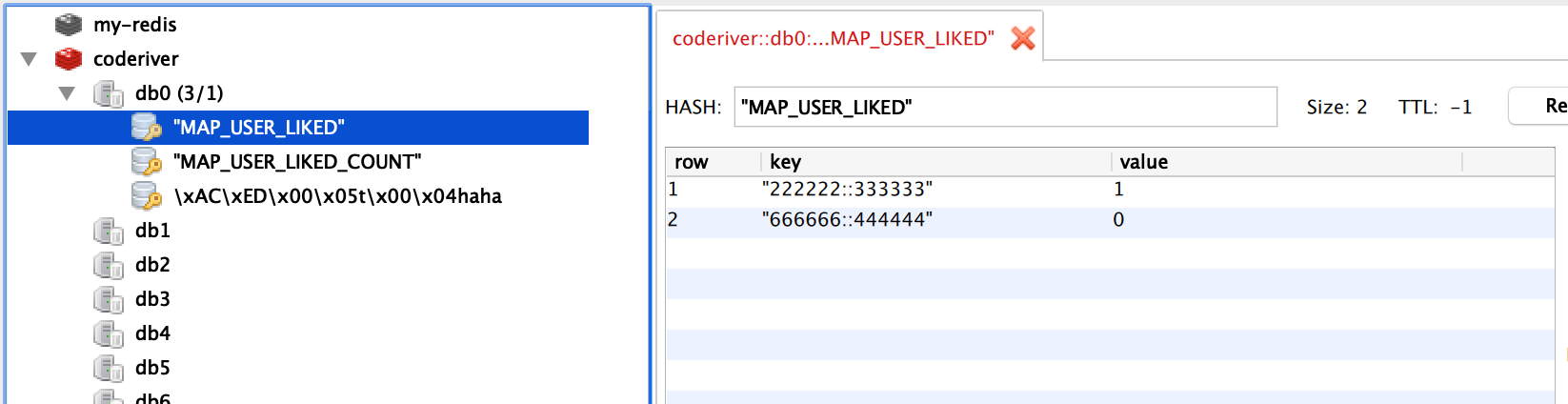Select db0 (3/1) in the tree
The image size is (1568, 404).
click(x=179, y=93)
